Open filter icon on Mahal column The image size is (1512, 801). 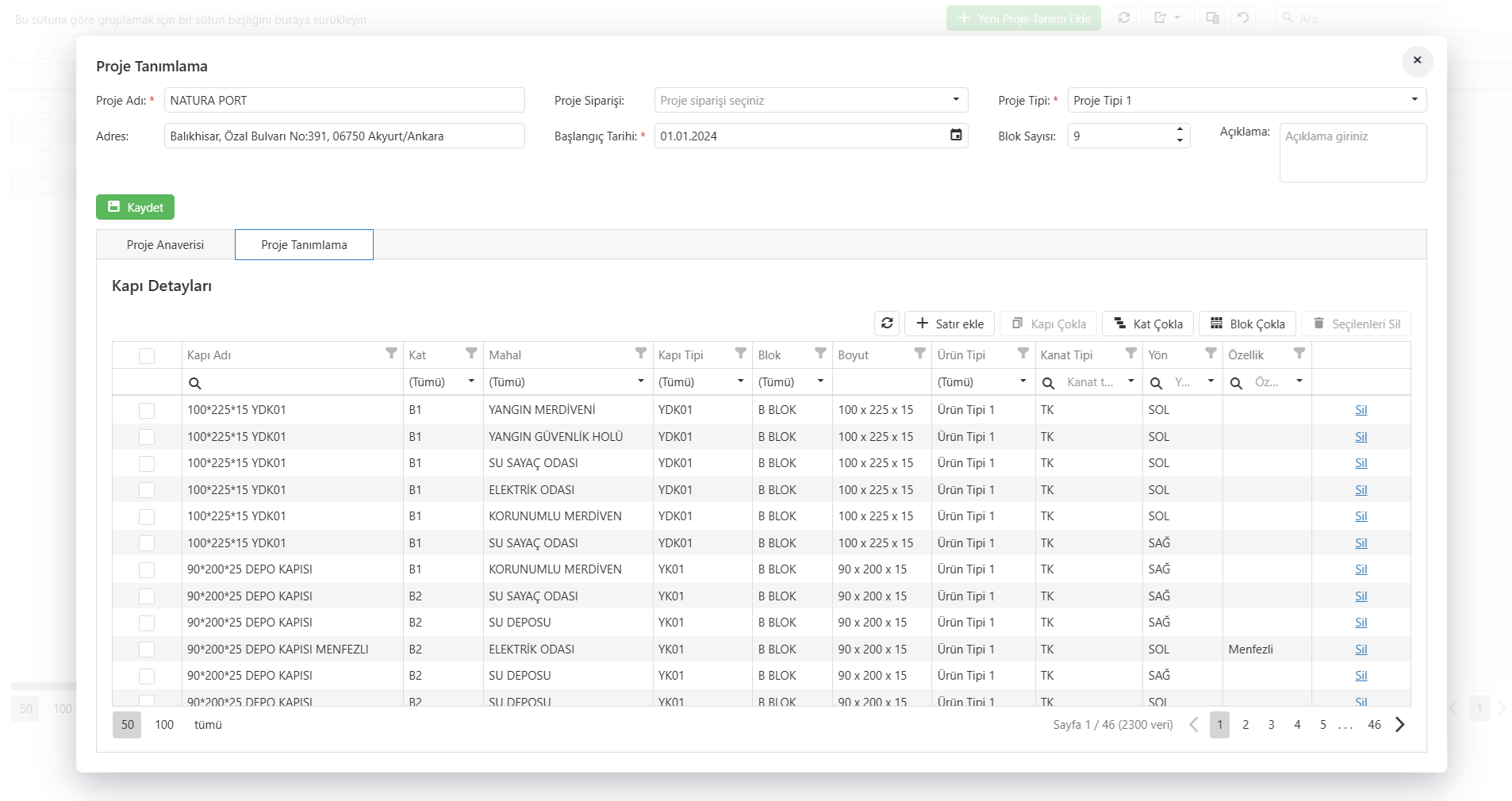[x=641, y=354]
